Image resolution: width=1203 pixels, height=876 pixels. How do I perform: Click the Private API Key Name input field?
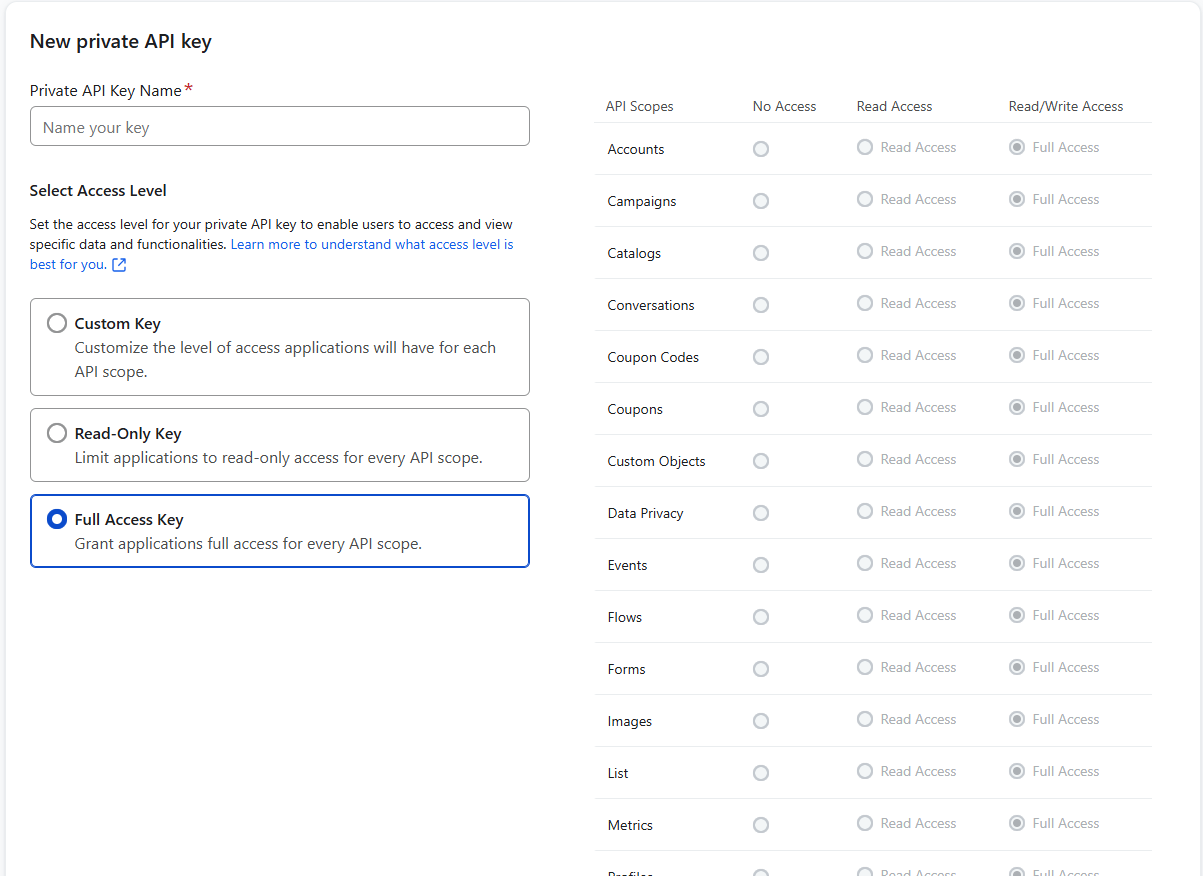click(280, 127)
